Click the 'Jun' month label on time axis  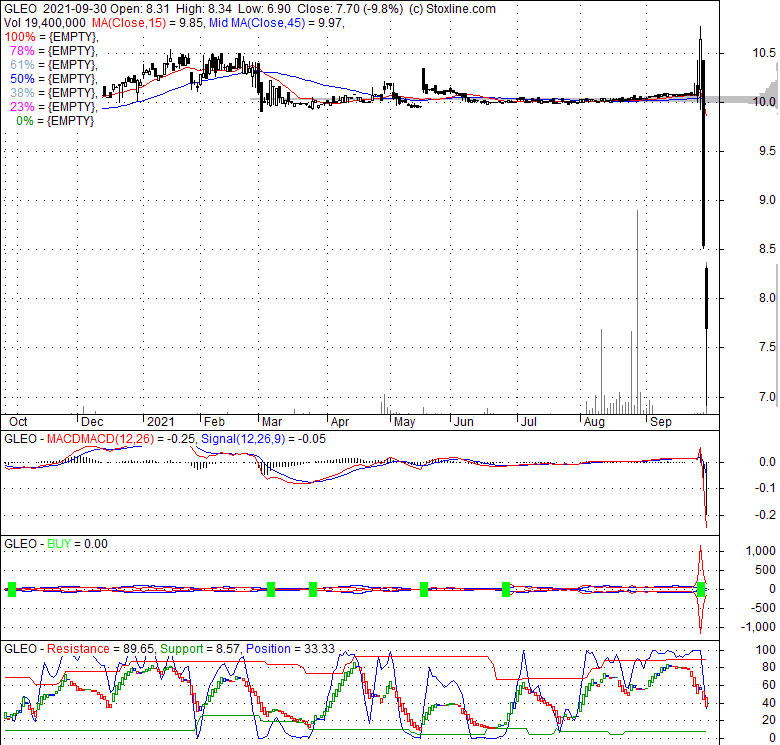tap(464, 422)
